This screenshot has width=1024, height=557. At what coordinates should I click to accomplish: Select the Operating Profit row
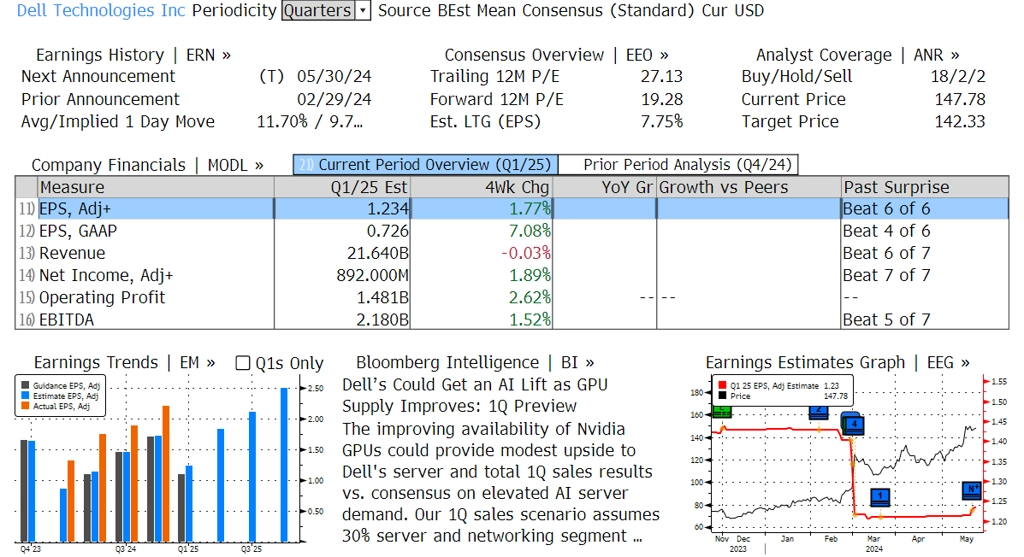(x=511, y=298)
